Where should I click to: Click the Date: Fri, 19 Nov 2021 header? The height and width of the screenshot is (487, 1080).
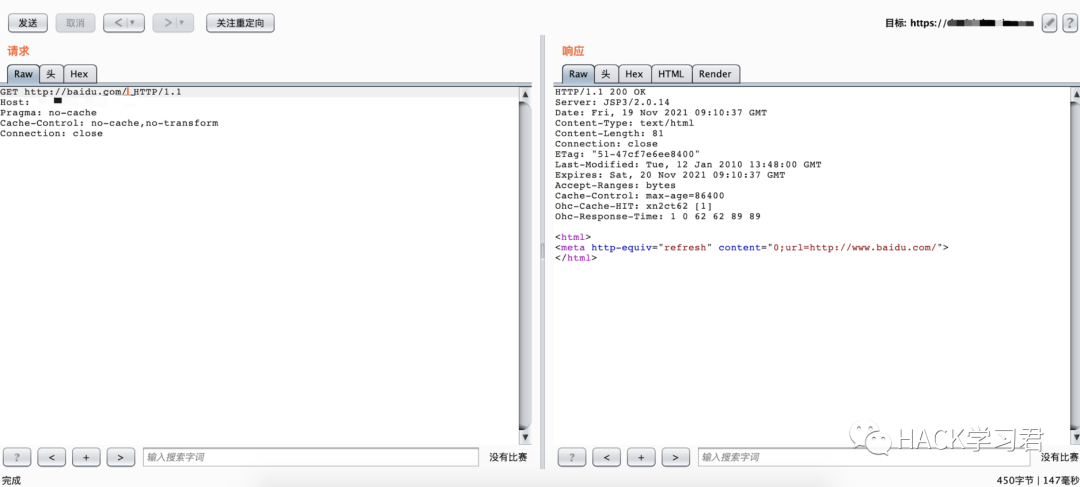click(x=661, y=112)
